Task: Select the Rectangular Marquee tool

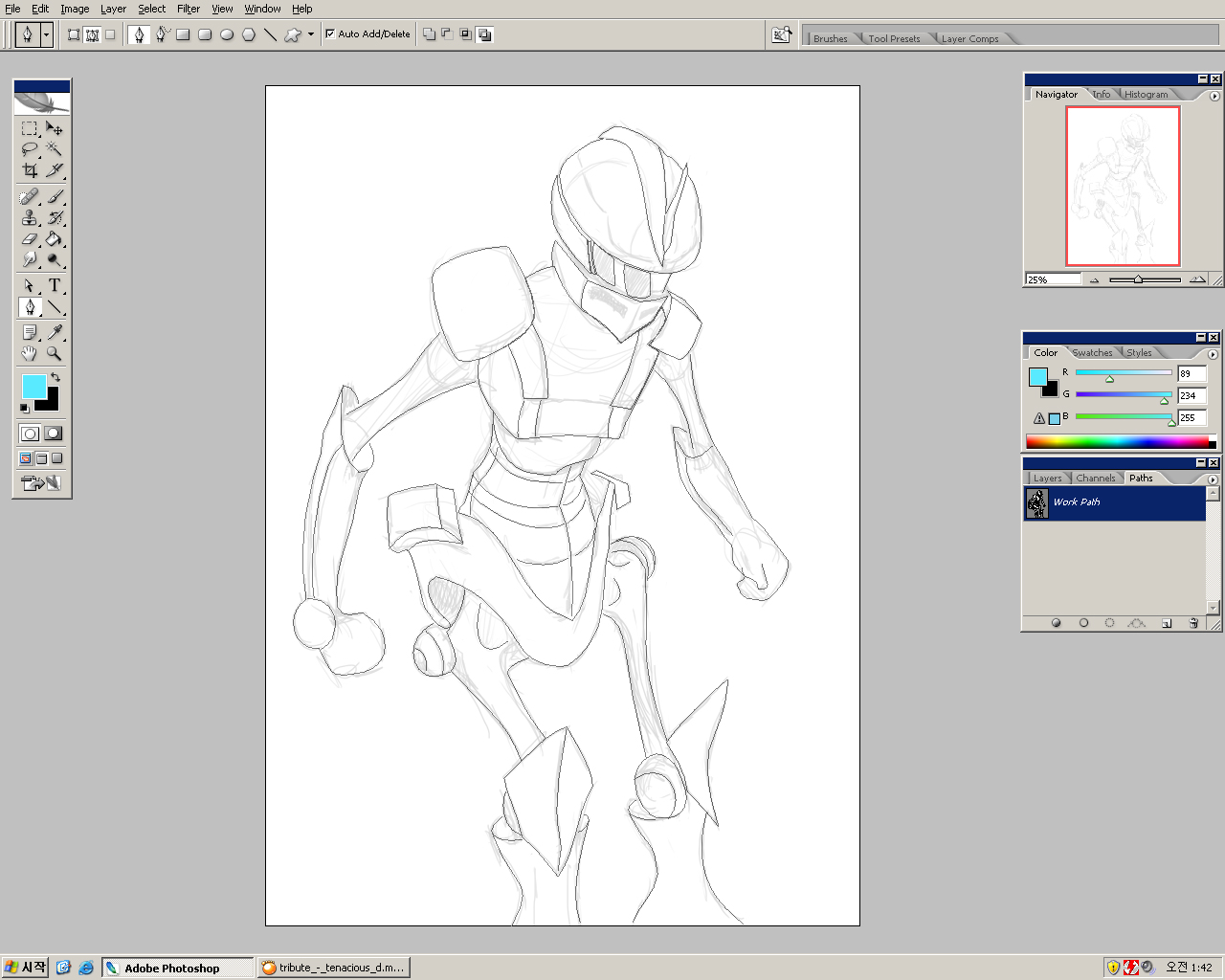Action: point(30,128)
